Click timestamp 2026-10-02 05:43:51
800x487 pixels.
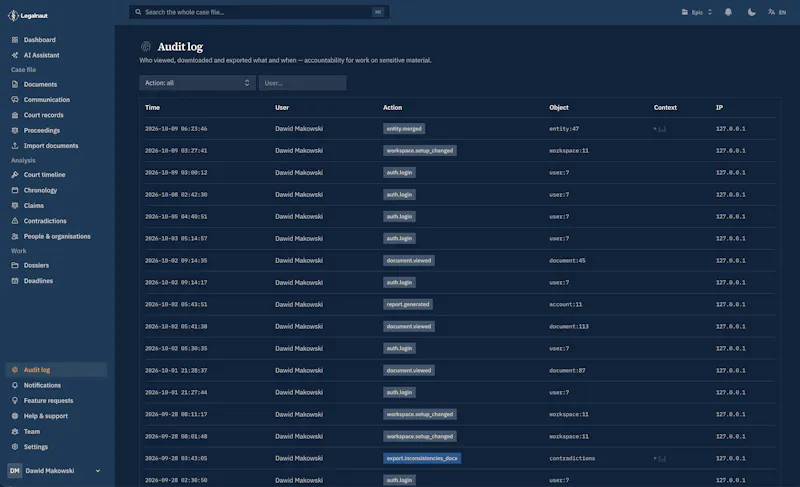pyautogui.click(x=176, y=304)
